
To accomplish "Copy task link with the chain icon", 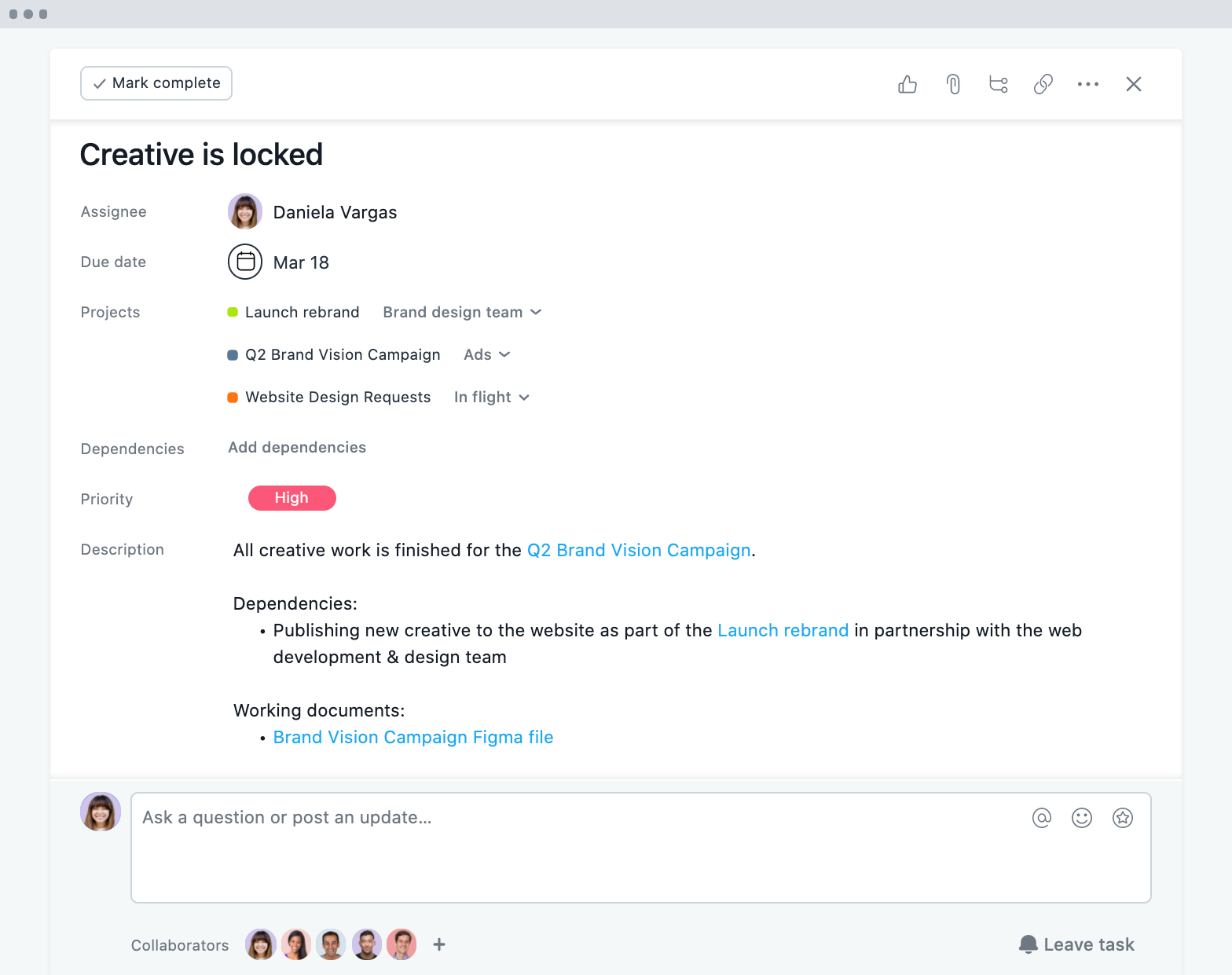I will pyautogui.click(x=1043, y=84).
